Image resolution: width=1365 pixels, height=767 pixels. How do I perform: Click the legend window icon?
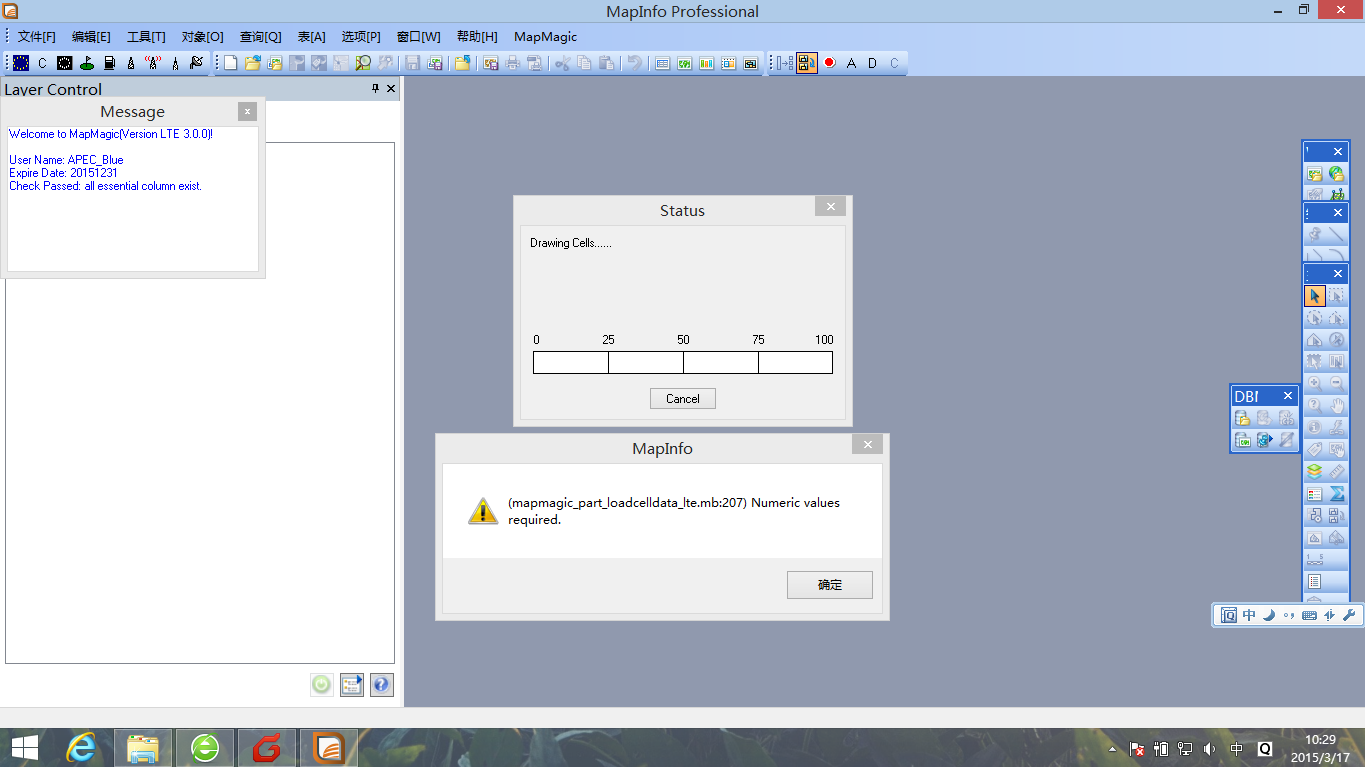1315,494
